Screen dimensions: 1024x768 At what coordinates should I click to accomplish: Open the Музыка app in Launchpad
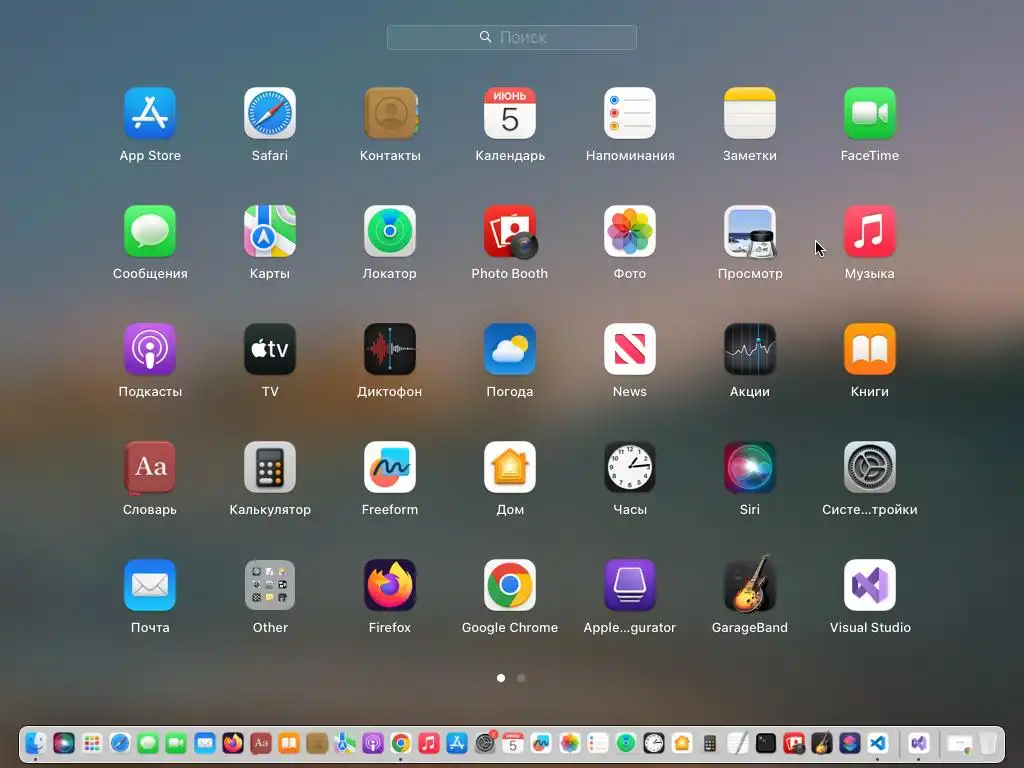point(870,231)
